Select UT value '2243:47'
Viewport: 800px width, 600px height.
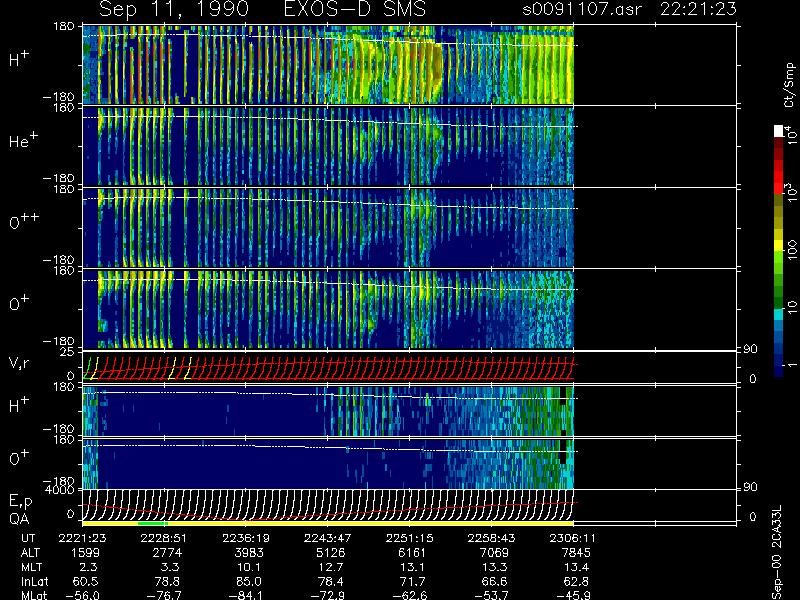pyautogui.click(x=328, y=538)
